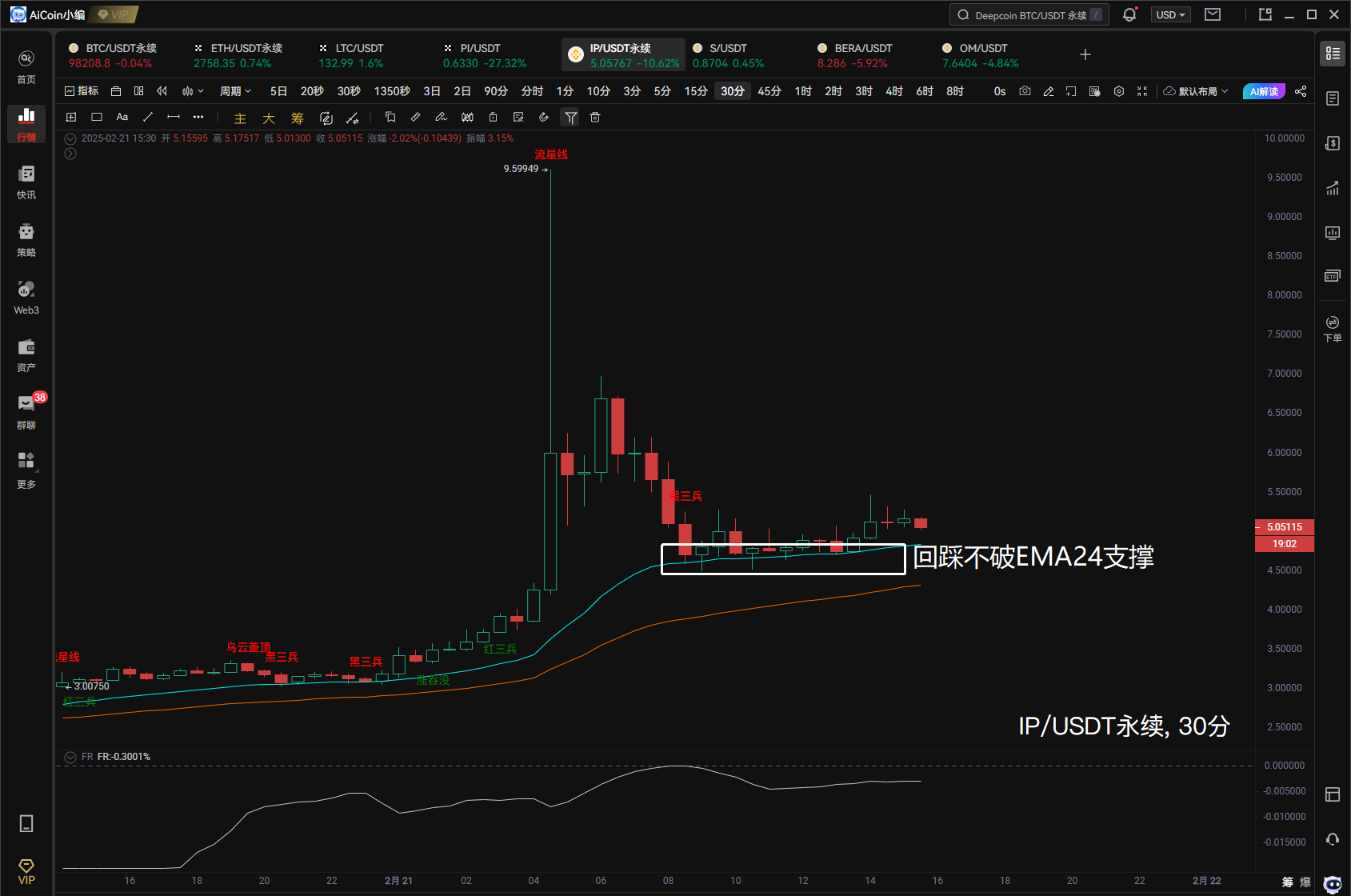Image resolution: width=1351 pixels, height=896 pixels.
Task: Open the candlestick chart type dropdown
Action: [193, 91]
